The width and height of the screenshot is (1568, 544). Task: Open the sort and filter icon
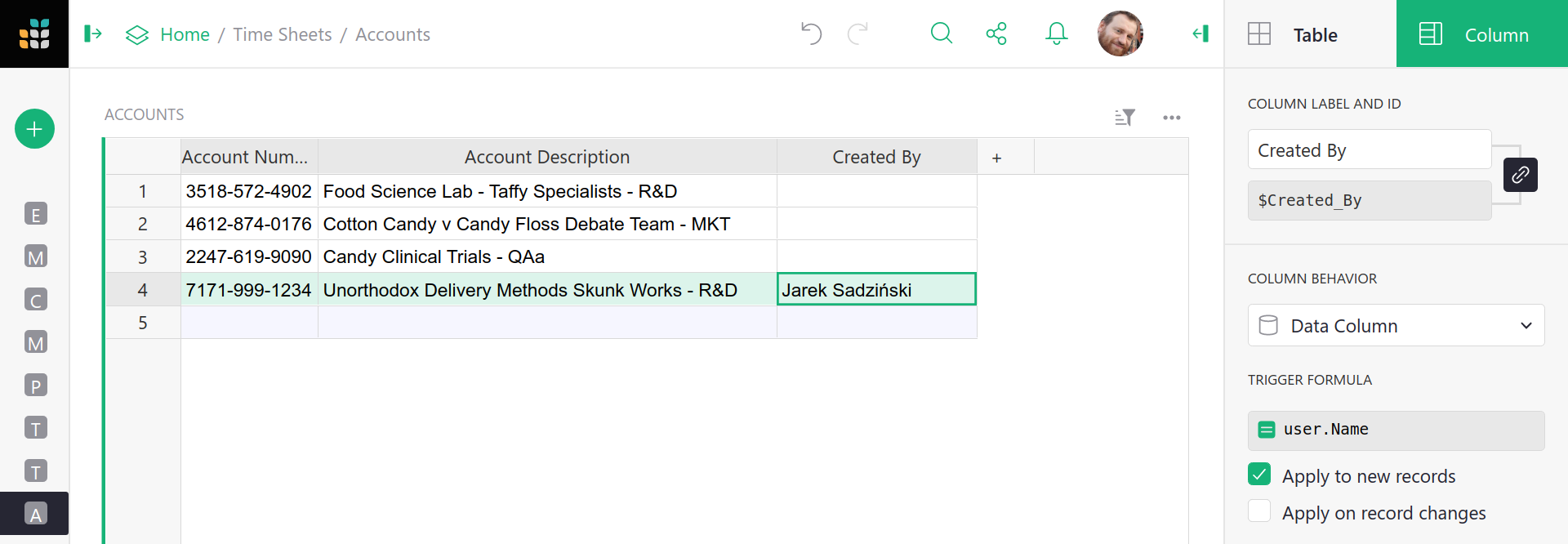1125,118
